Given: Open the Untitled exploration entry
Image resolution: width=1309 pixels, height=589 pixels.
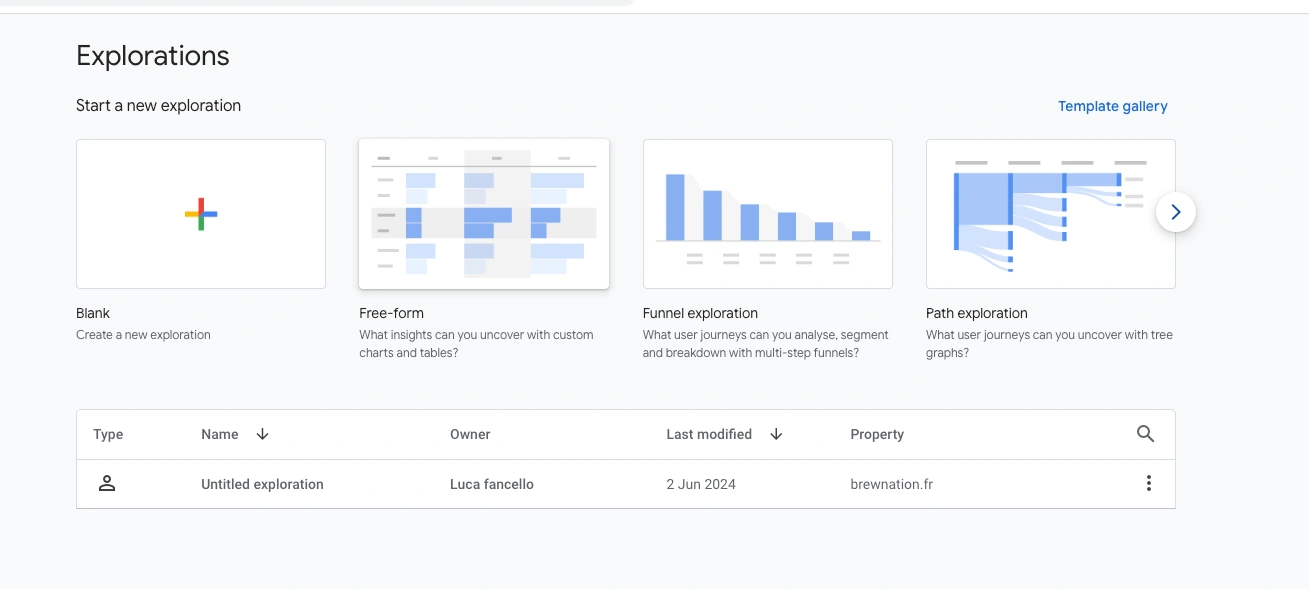Looking at the screenshot, I should coord(262,484).
